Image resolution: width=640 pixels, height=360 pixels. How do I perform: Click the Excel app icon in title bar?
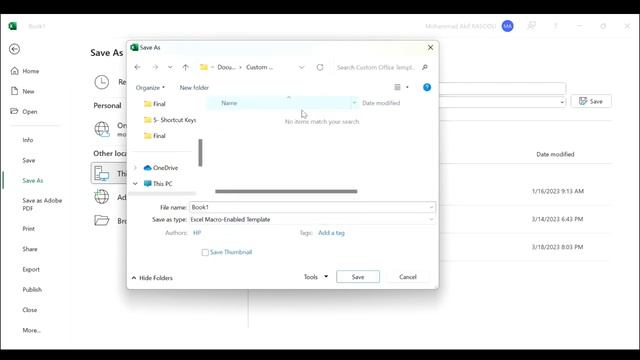pos(13,26)
